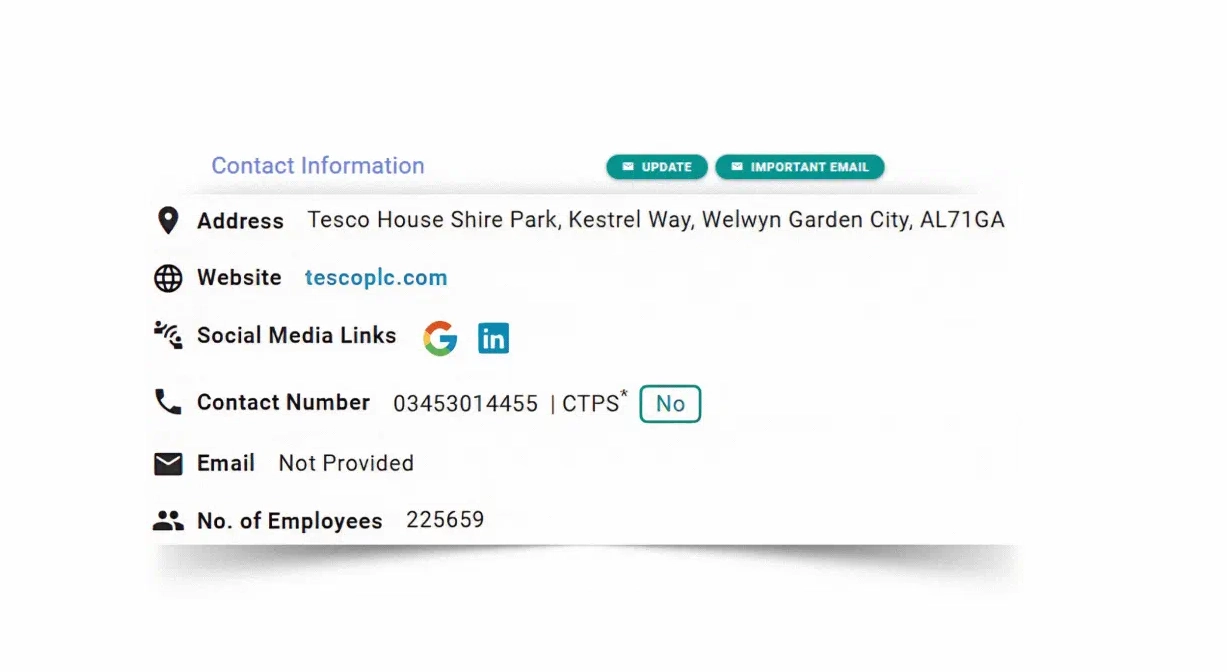Click the No. of Employees people icon
This screenshot has width=1227, height=672.
tap(168, 521)
